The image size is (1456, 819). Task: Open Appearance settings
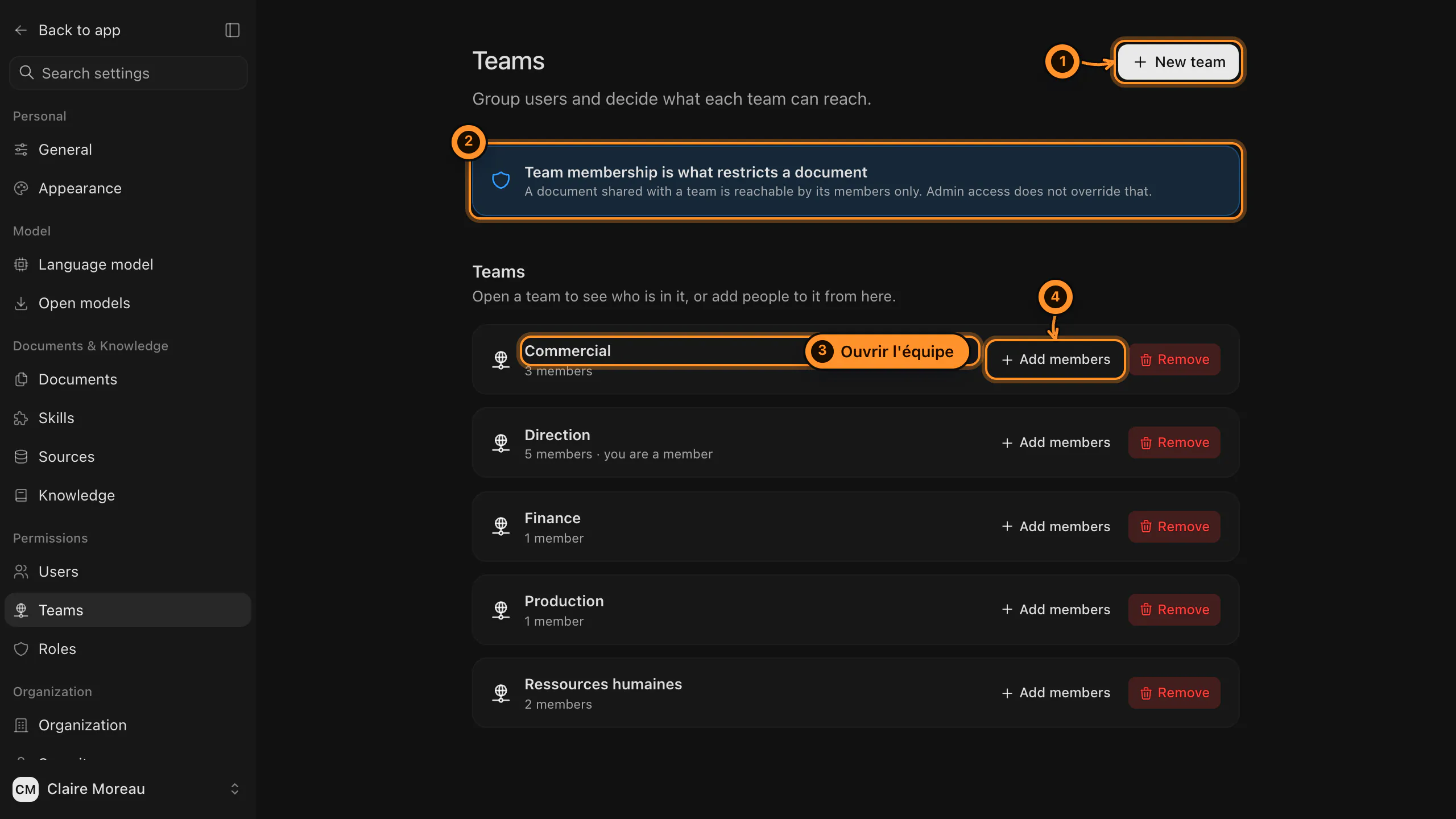click(x=128, y=188)
